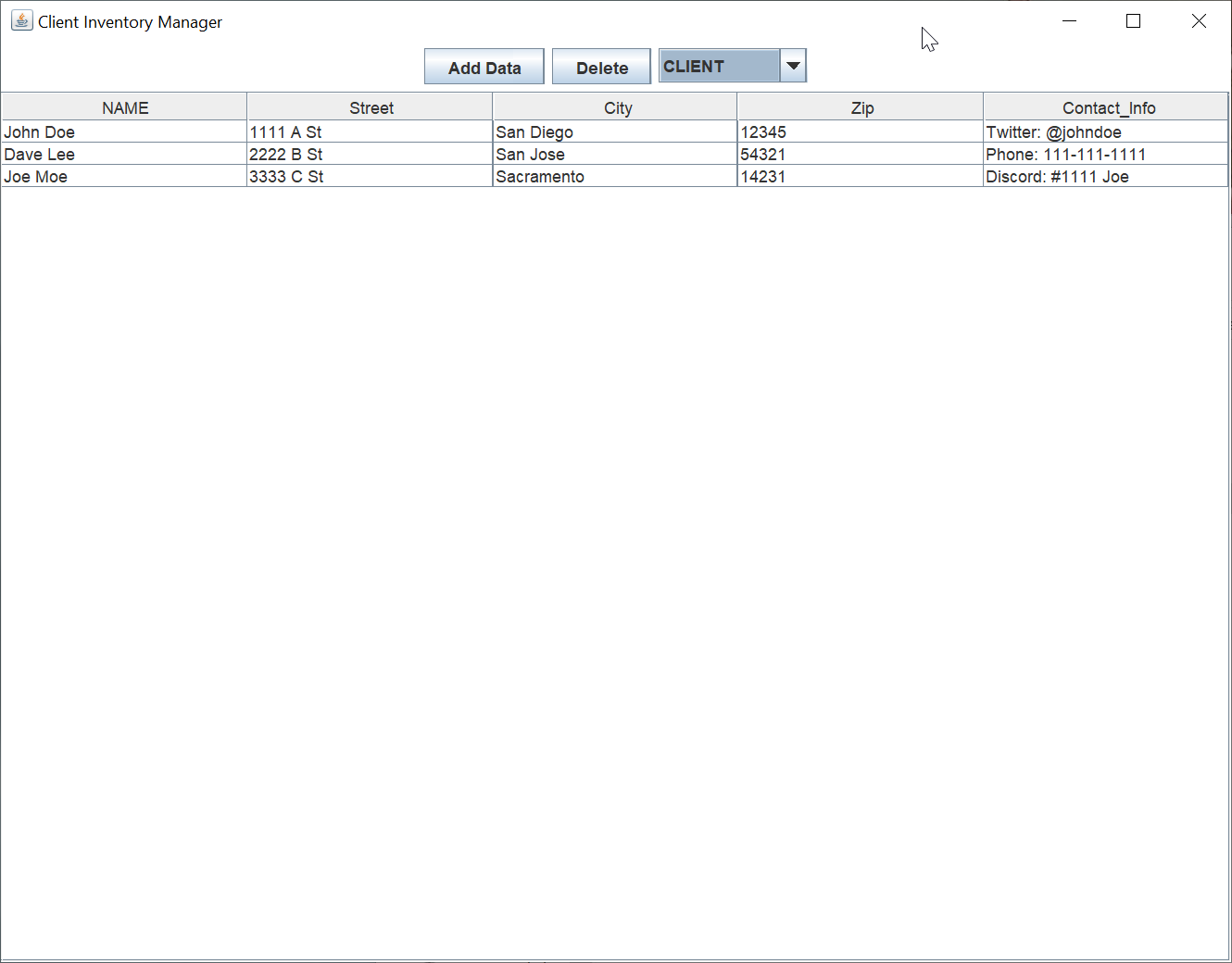Screen dimensions: 1232x963
Task: Click the Phone: 111-111-1111 contact cell
Action: click(x=1065, y=154)
